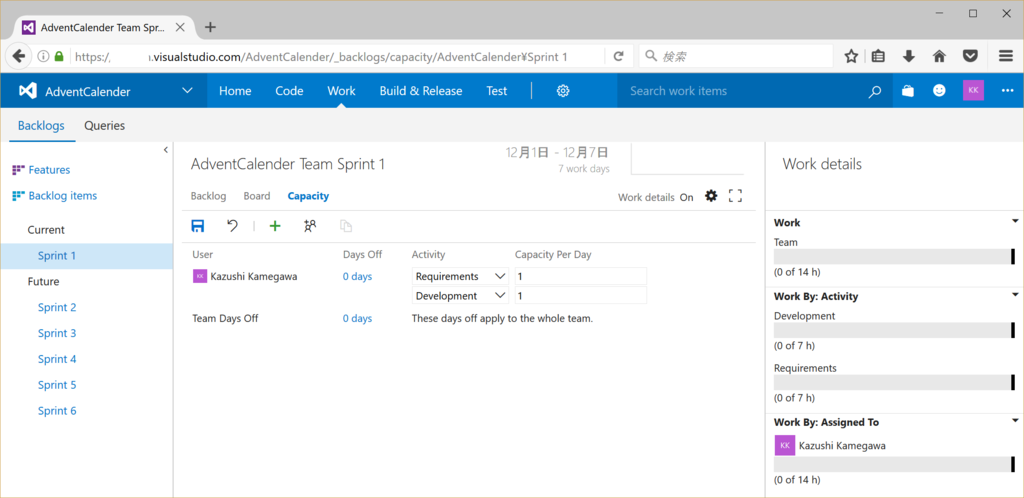Open Sprint 3 in the sidebar

click(57, 333)
